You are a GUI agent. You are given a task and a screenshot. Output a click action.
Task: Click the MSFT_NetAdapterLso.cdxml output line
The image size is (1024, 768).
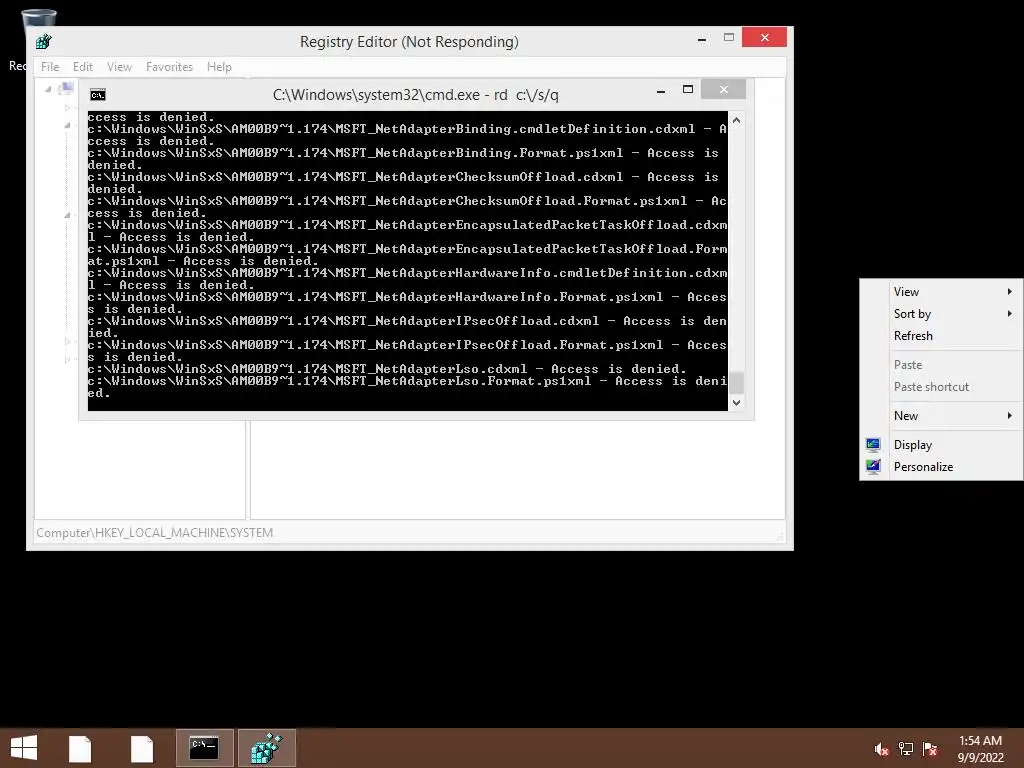(x=387, y=369)
